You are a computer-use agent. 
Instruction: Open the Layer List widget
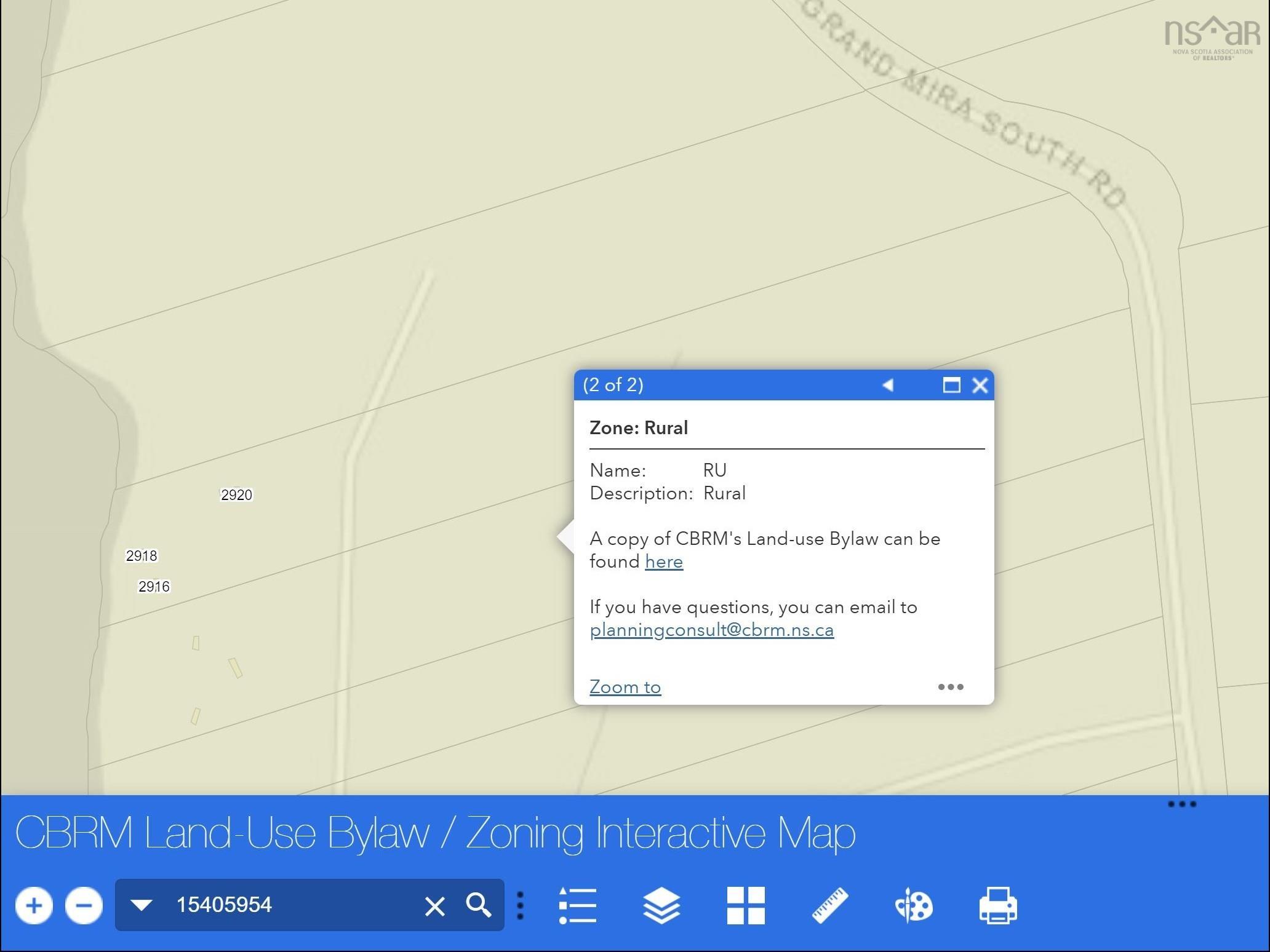click(661, 905)
